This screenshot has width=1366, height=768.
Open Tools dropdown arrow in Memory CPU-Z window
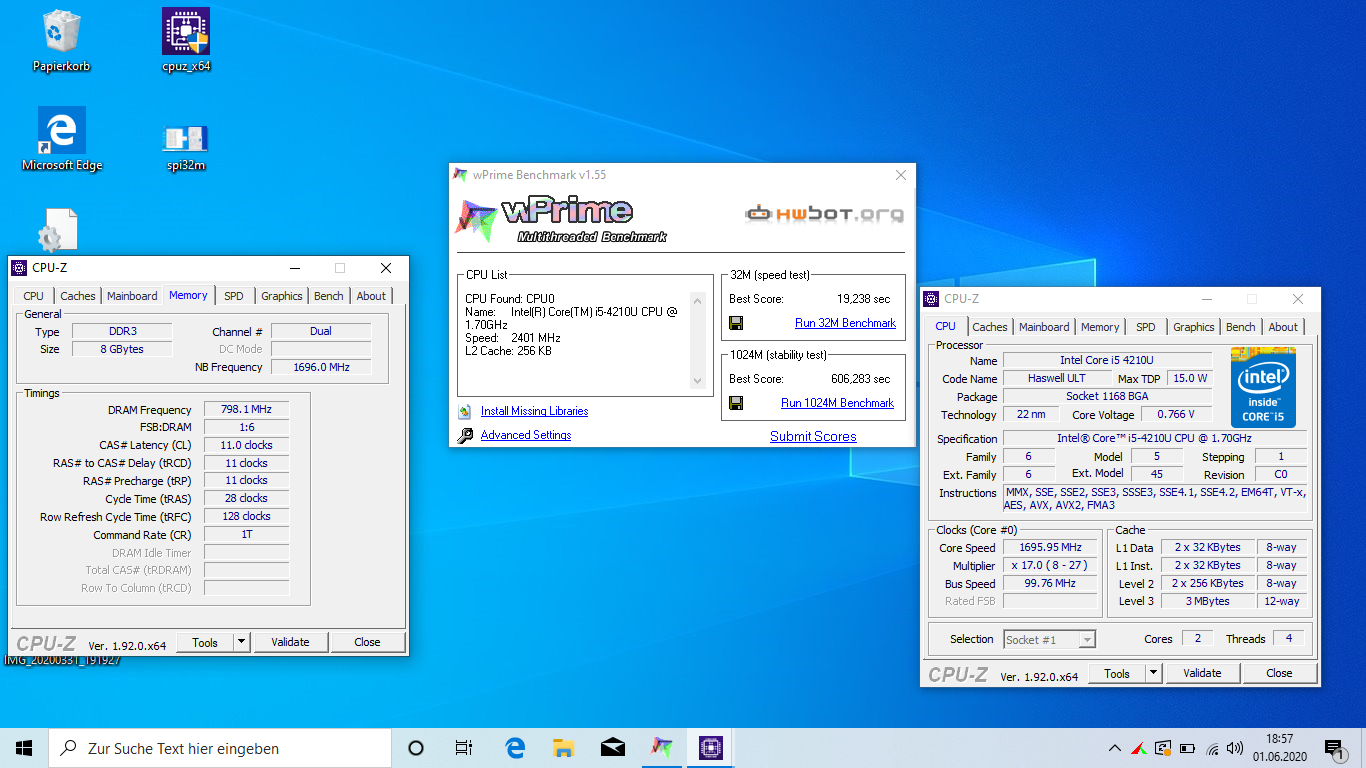pos(241,642)
